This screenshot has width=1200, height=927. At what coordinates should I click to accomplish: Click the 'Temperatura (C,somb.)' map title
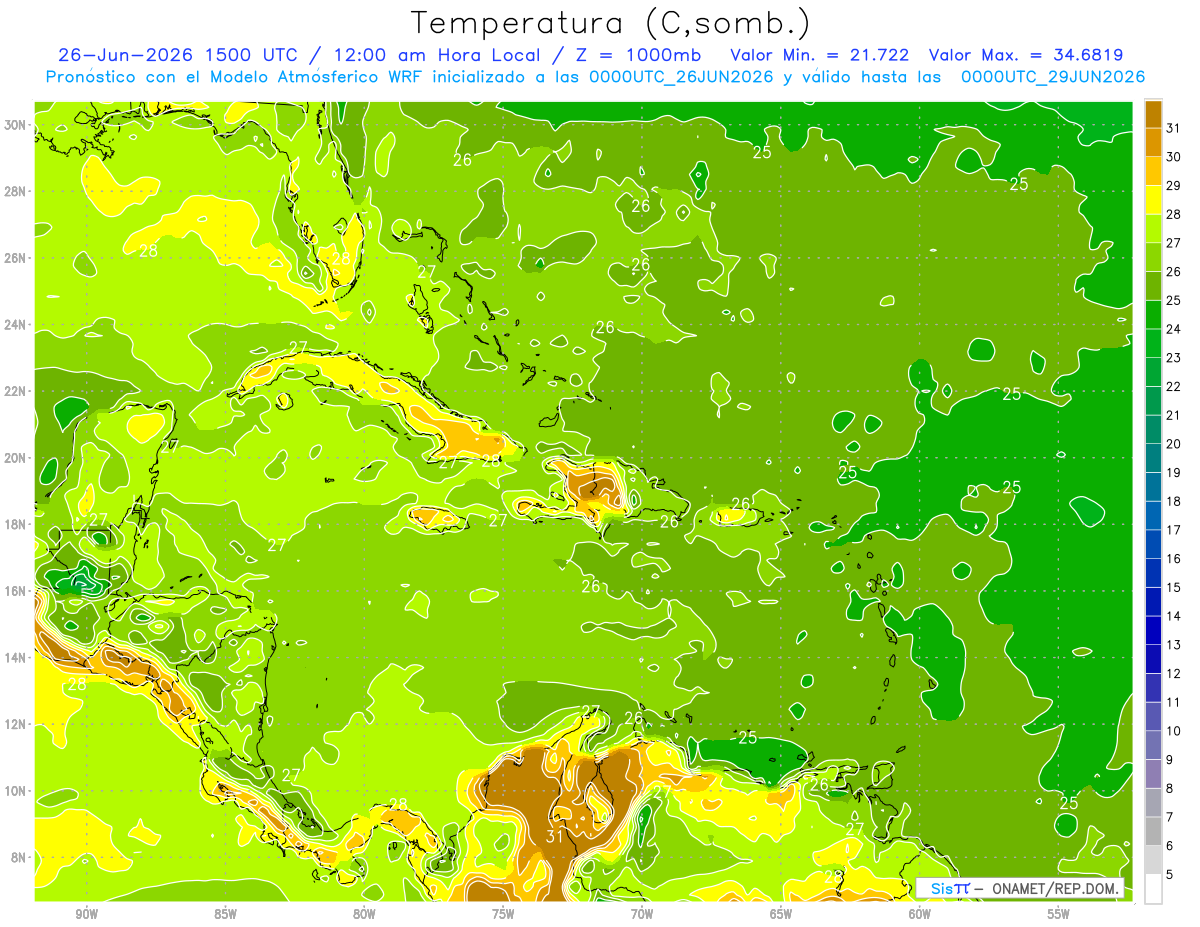[611, 23]
